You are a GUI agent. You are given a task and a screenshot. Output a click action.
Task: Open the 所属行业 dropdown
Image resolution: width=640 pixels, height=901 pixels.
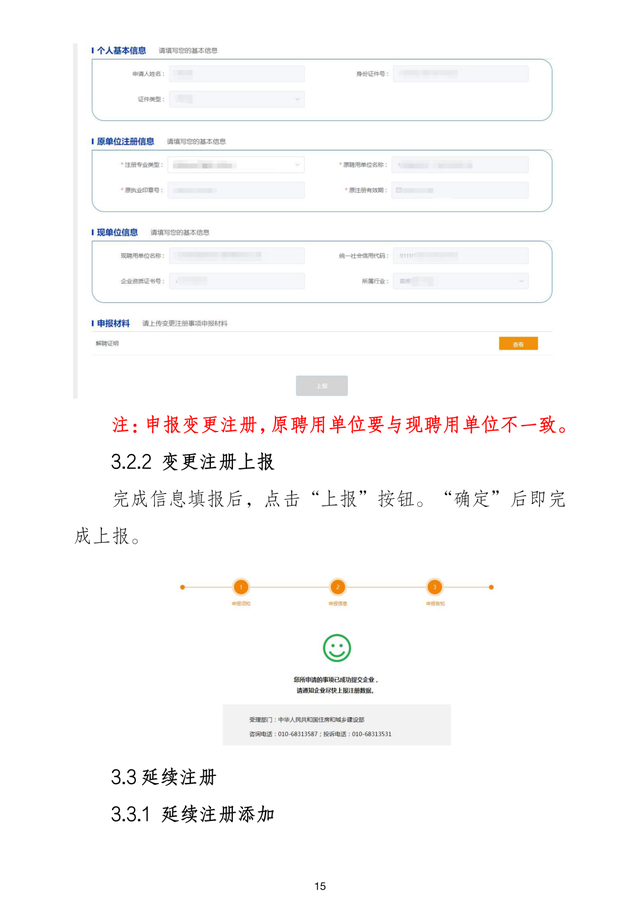click(460, 281)
